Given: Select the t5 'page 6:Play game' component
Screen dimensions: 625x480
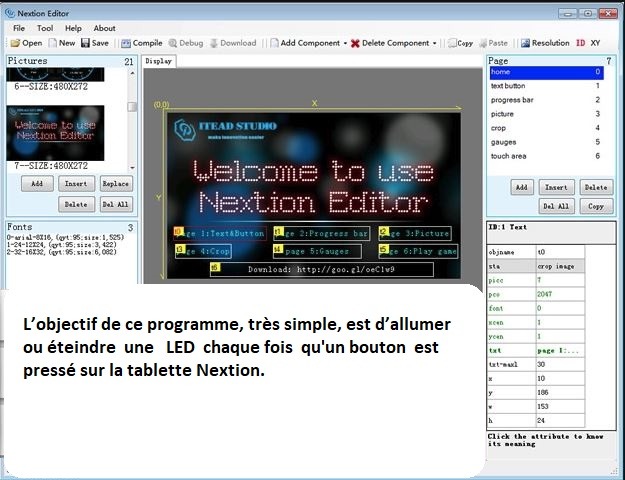Looking at the screenshot, I should click(x=418, y=252).
